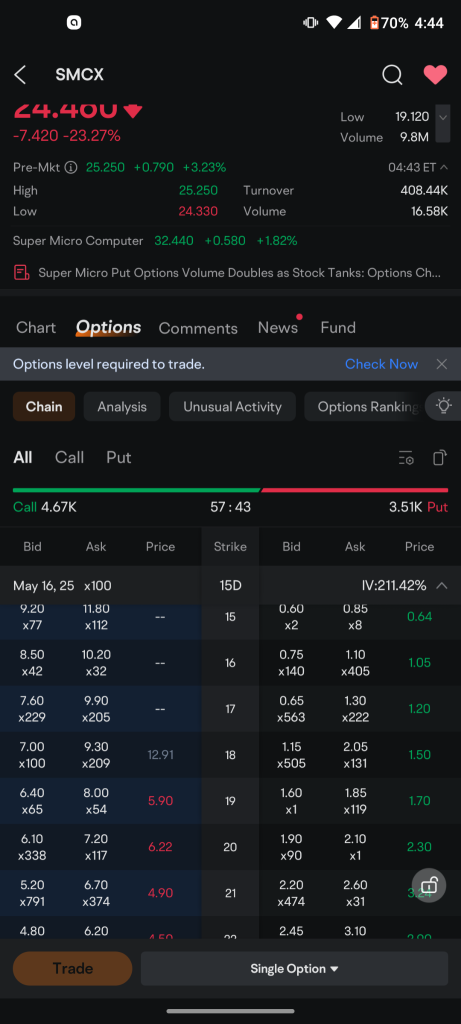Select the strike 20 row
The width and height of the screenshot is (461, 1024).
click(x=230, y=846)
